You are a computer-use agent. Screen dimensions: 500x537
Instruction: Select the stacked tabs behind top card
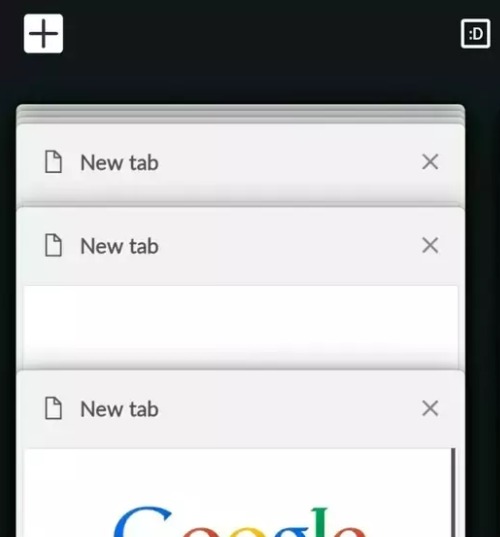pyautogui.click(x=240, y=114)
